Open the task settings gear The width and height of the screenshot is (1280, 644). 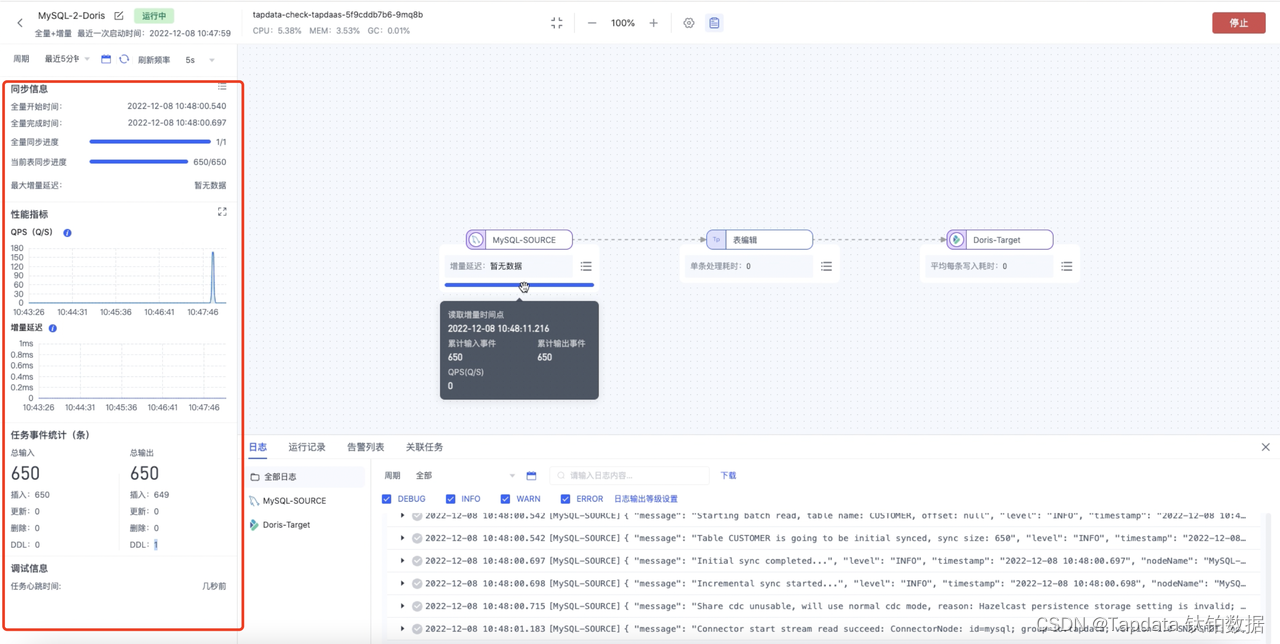pyautogui.click(x=689, y=23)
